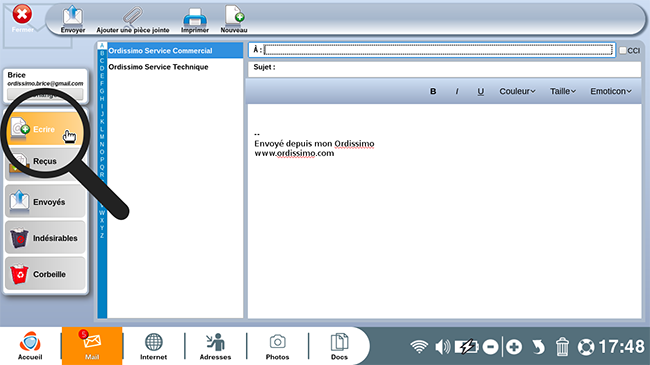Open help with the lifebuoy icon
The width and height of the screenshot is (650, 365).
(x=586, y=347)
